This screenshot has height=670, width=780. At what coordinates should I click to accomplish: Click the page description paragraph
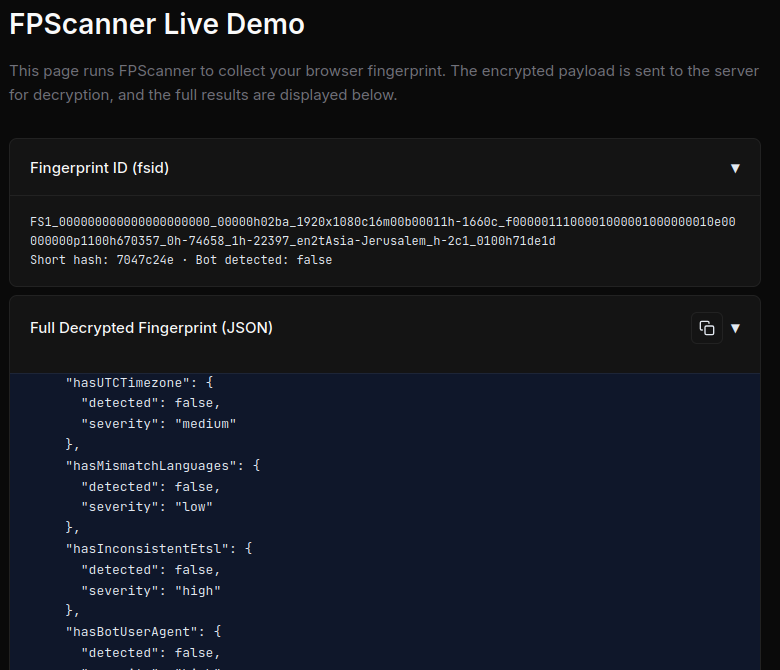click(384, 83)
